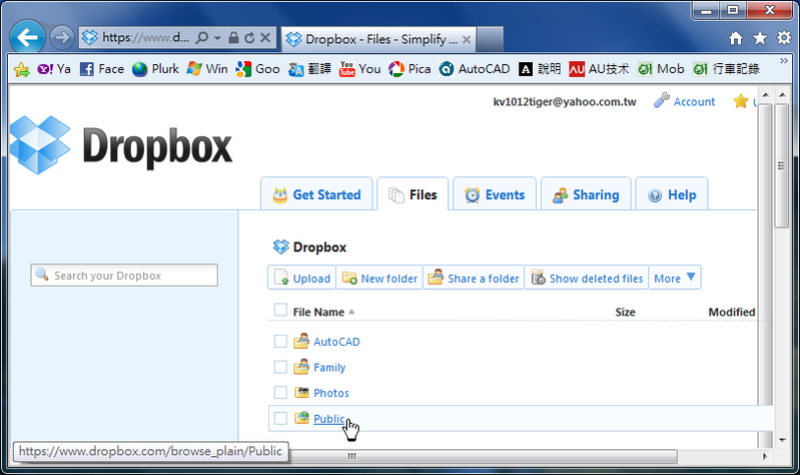Click the kv1012tiger@yahoo.com.tw account email
The image size is (800, 475).
[564, 102]
